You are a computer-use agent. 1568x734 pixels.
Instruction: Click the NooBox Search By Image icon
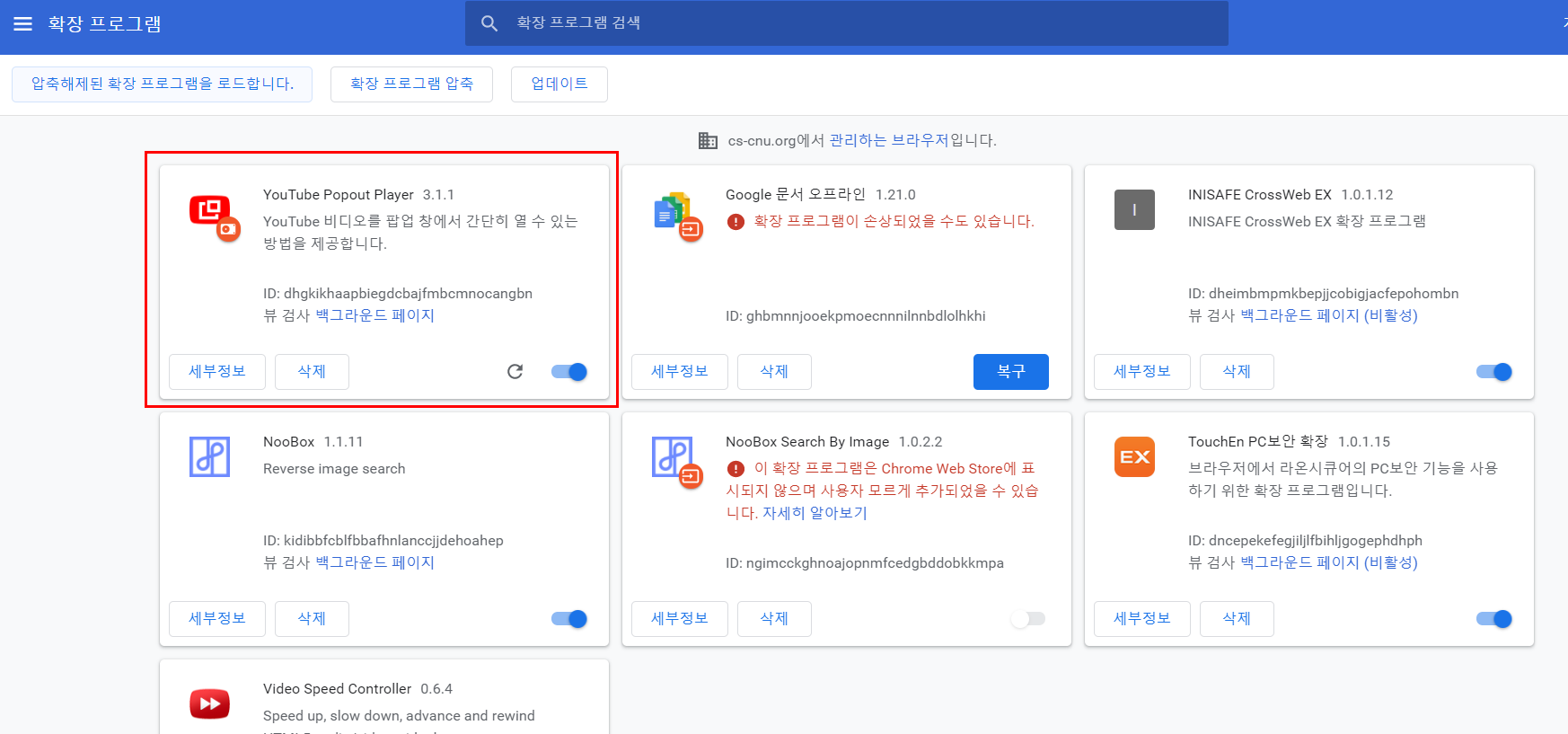click(677, 462)
